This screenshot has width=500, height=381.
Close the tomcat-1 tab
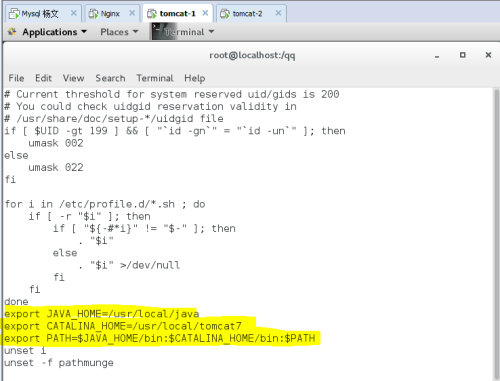click(205, 13)
